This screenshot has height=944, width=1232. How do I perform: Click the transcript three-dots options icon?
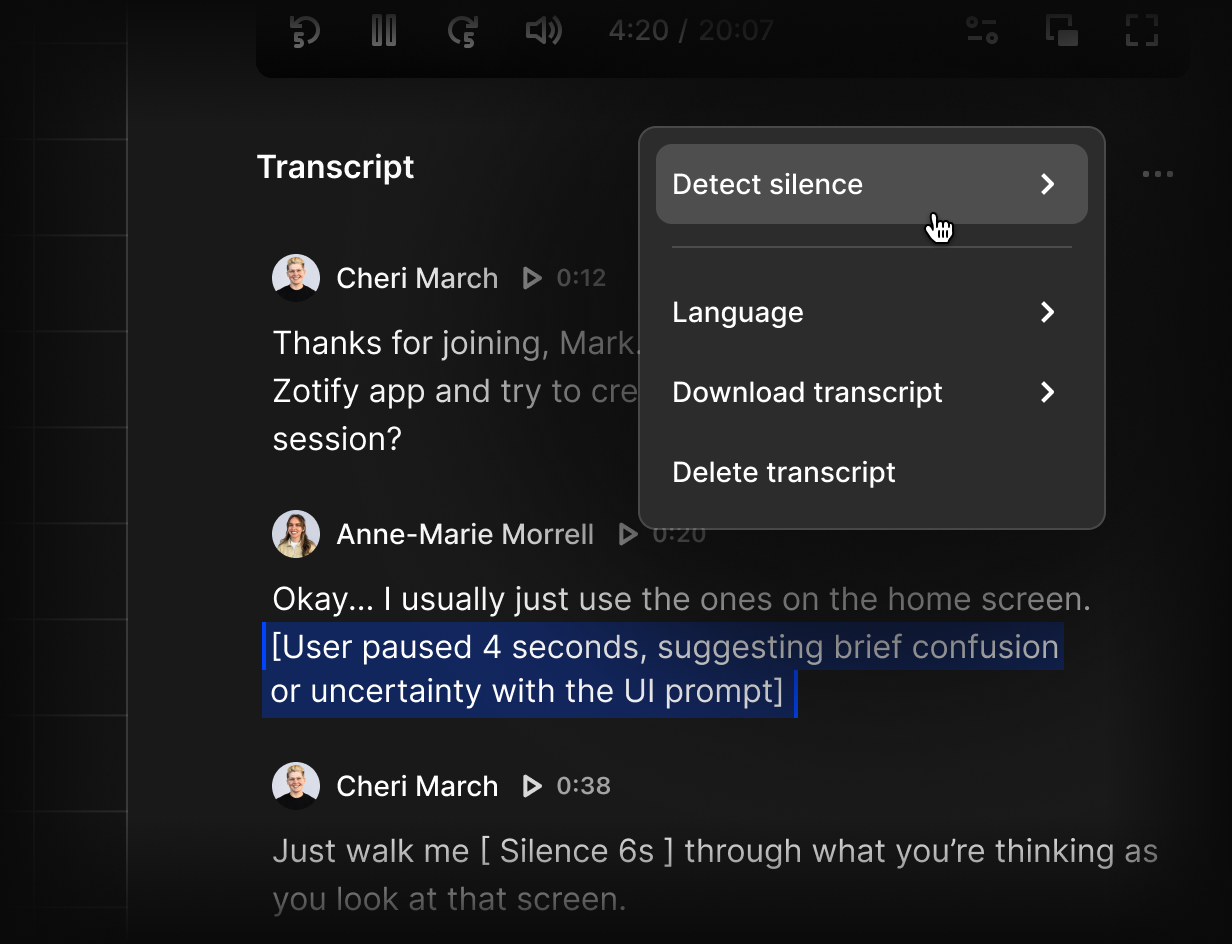(1158, 175)
